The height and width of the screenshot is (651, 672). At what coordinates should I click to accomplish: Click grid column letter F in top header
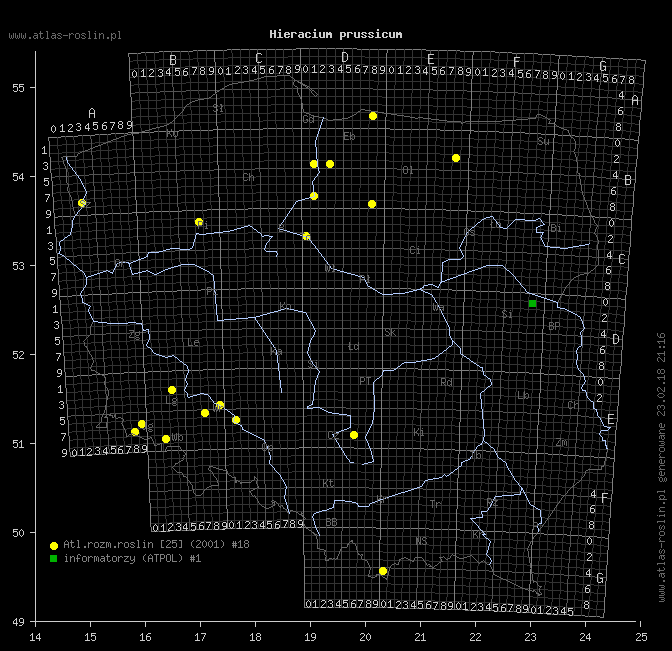point(517,62)
